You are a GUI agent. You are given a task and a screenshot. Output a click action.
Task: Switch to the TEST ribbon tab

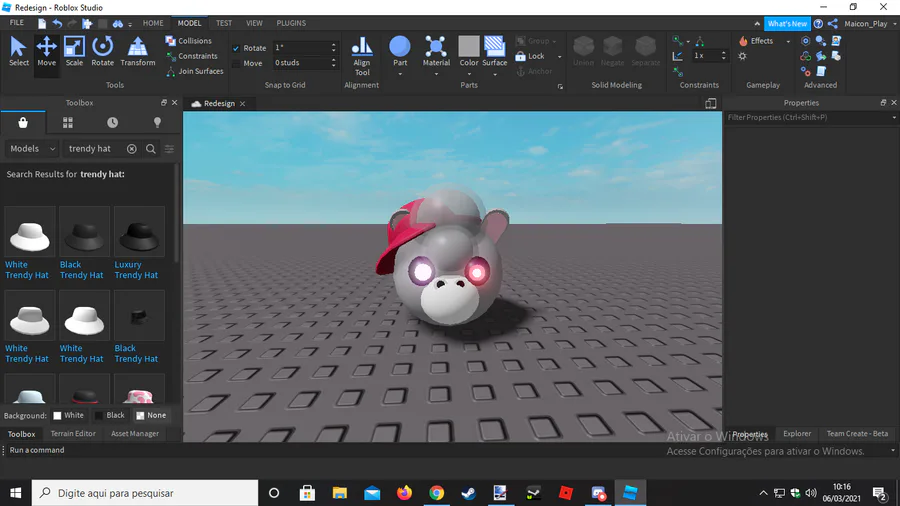[x=224, y=23]
